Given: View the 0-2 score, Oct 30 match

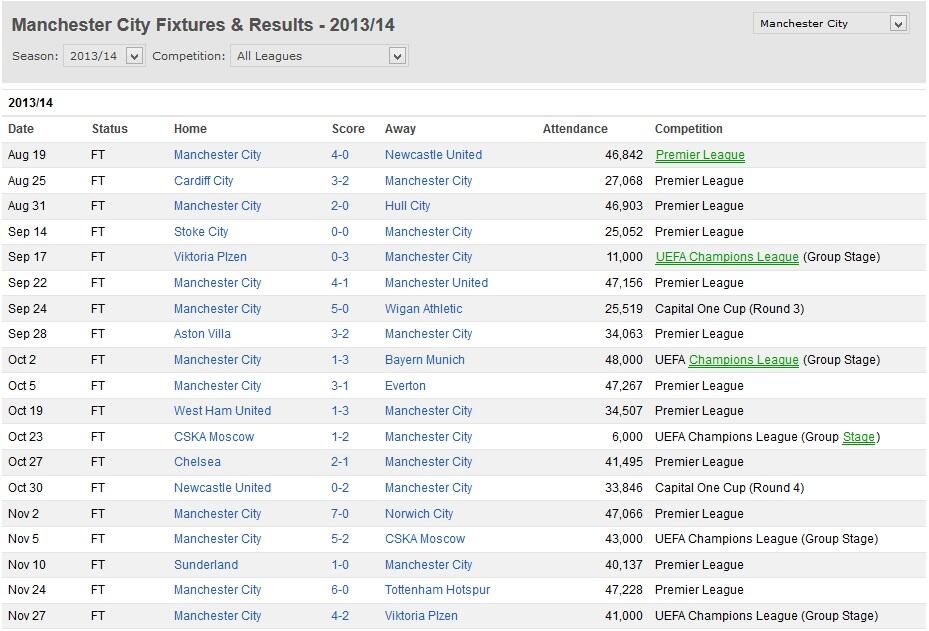Looking at the screenshot, I should (x=340, y=488).
